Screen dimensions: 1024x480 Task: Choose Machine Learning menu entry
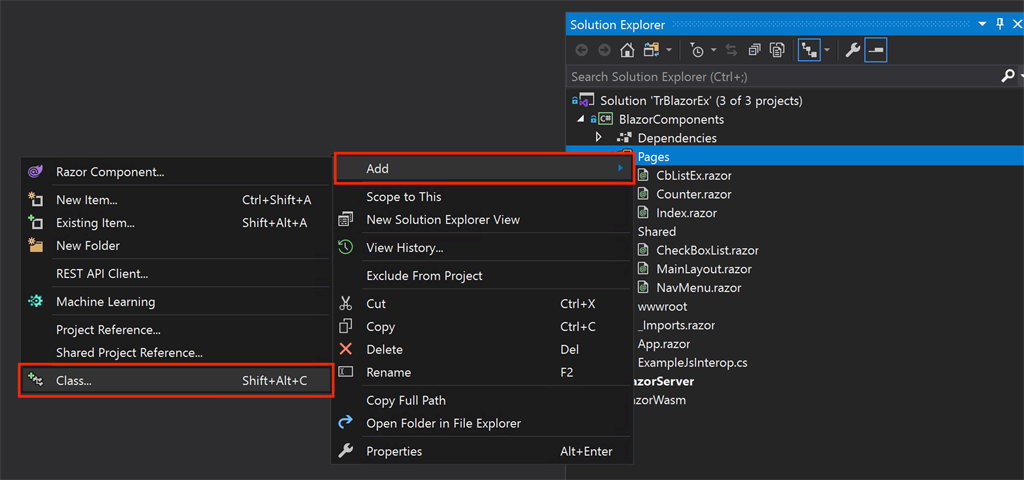click(176, 302)
